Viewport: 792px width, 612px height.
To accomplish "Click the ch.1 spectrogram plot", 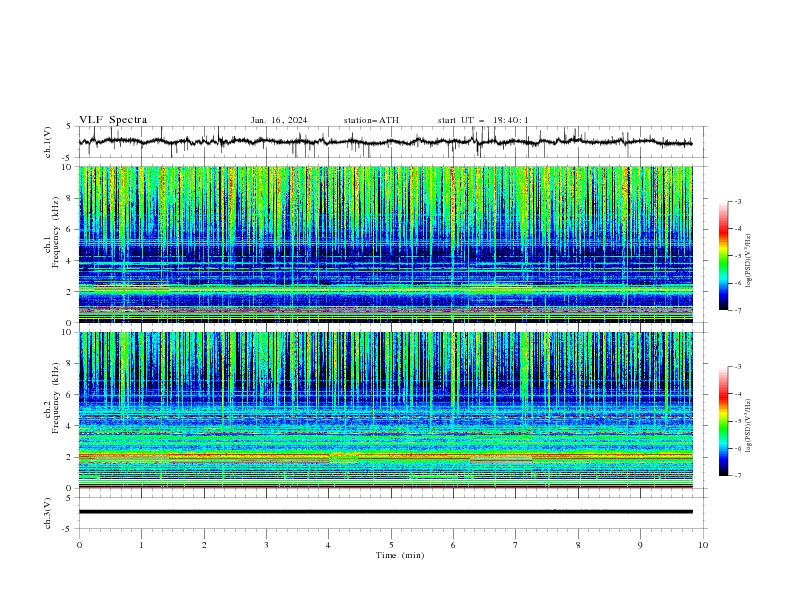I will (385, 244).
